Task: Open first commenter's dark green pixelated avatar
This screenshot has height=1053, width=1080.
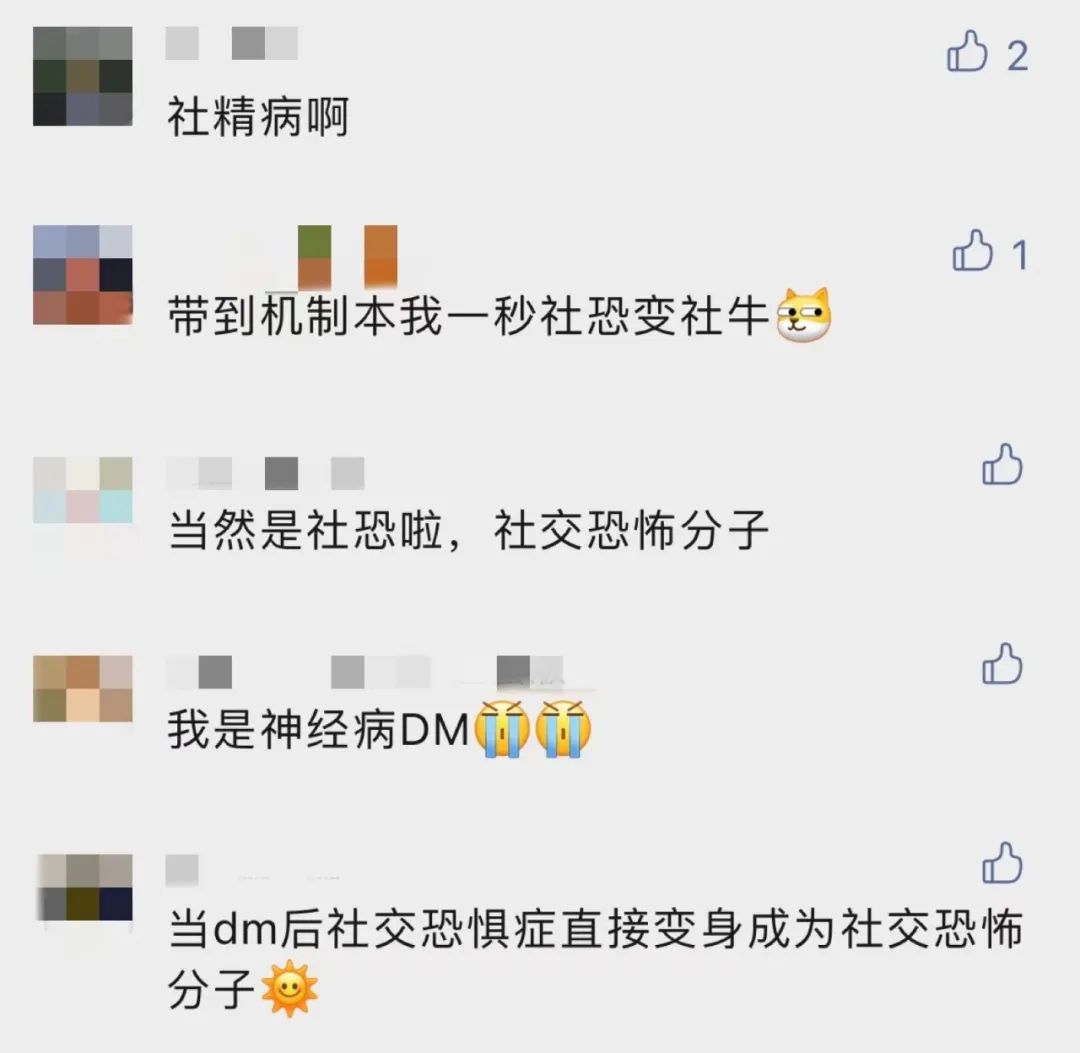Action: [x=83, y=76]
